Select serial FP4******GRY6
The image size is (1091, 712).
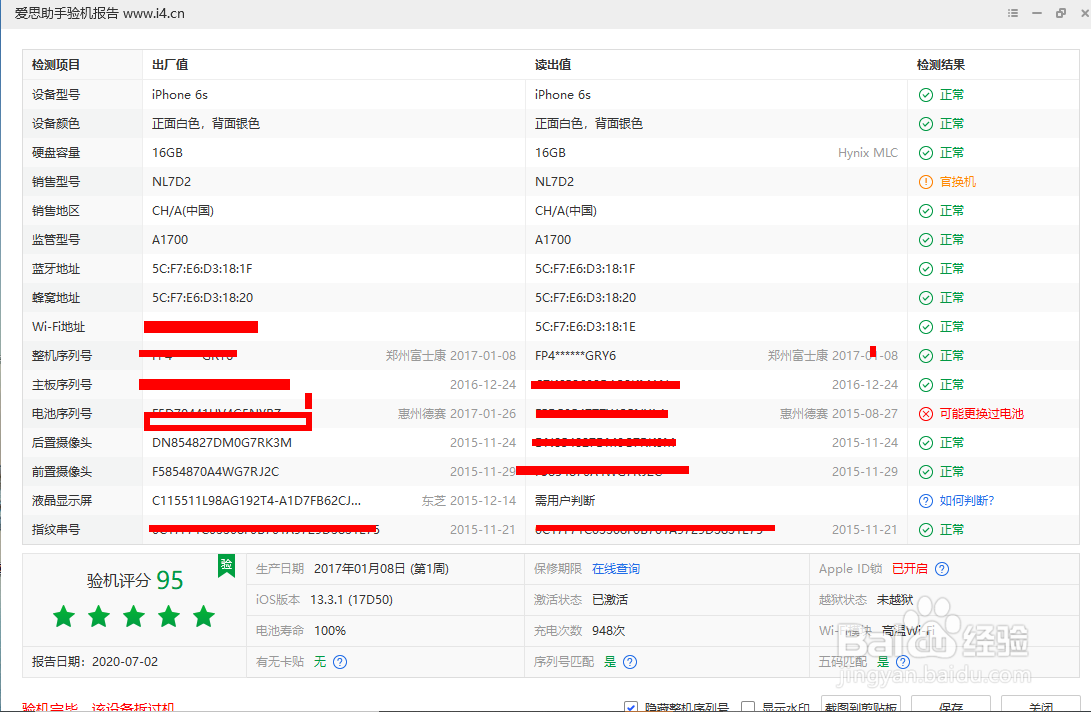point(575,356)
